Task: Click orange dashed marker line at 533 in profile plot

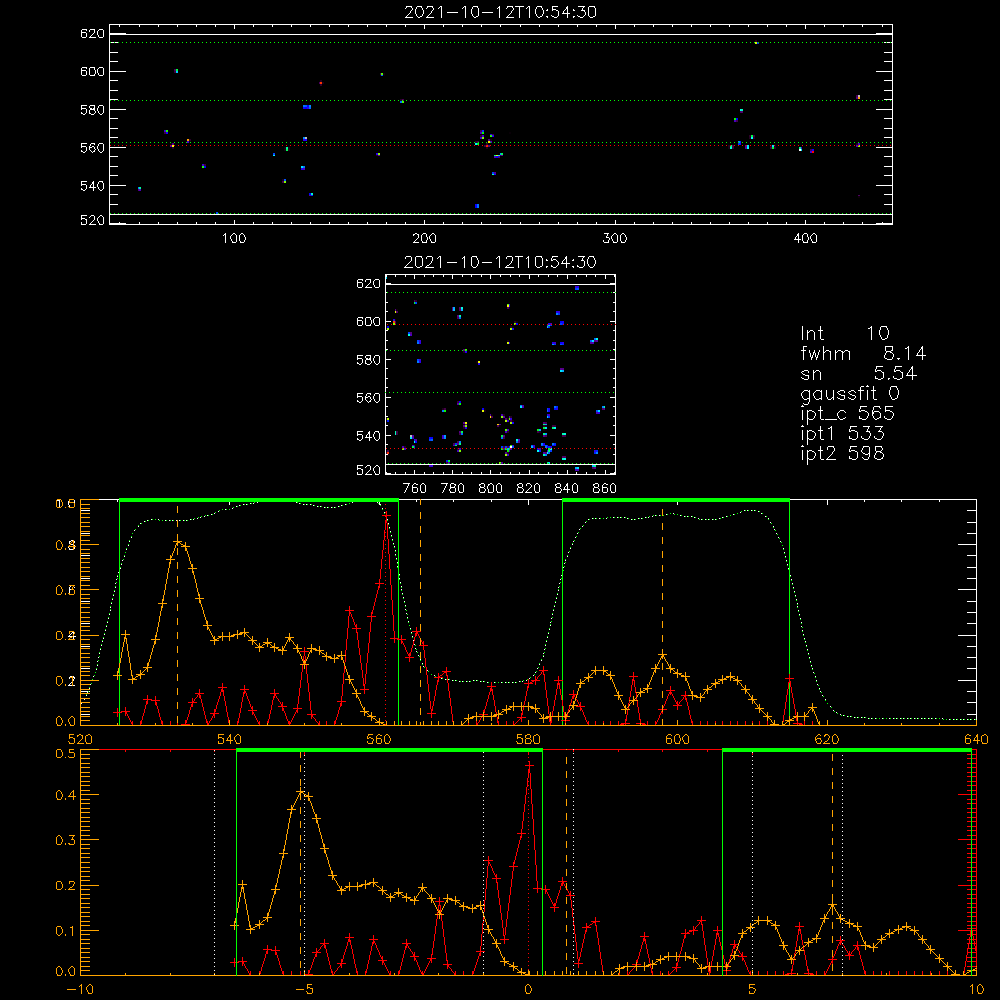Action: click(177, 612)
